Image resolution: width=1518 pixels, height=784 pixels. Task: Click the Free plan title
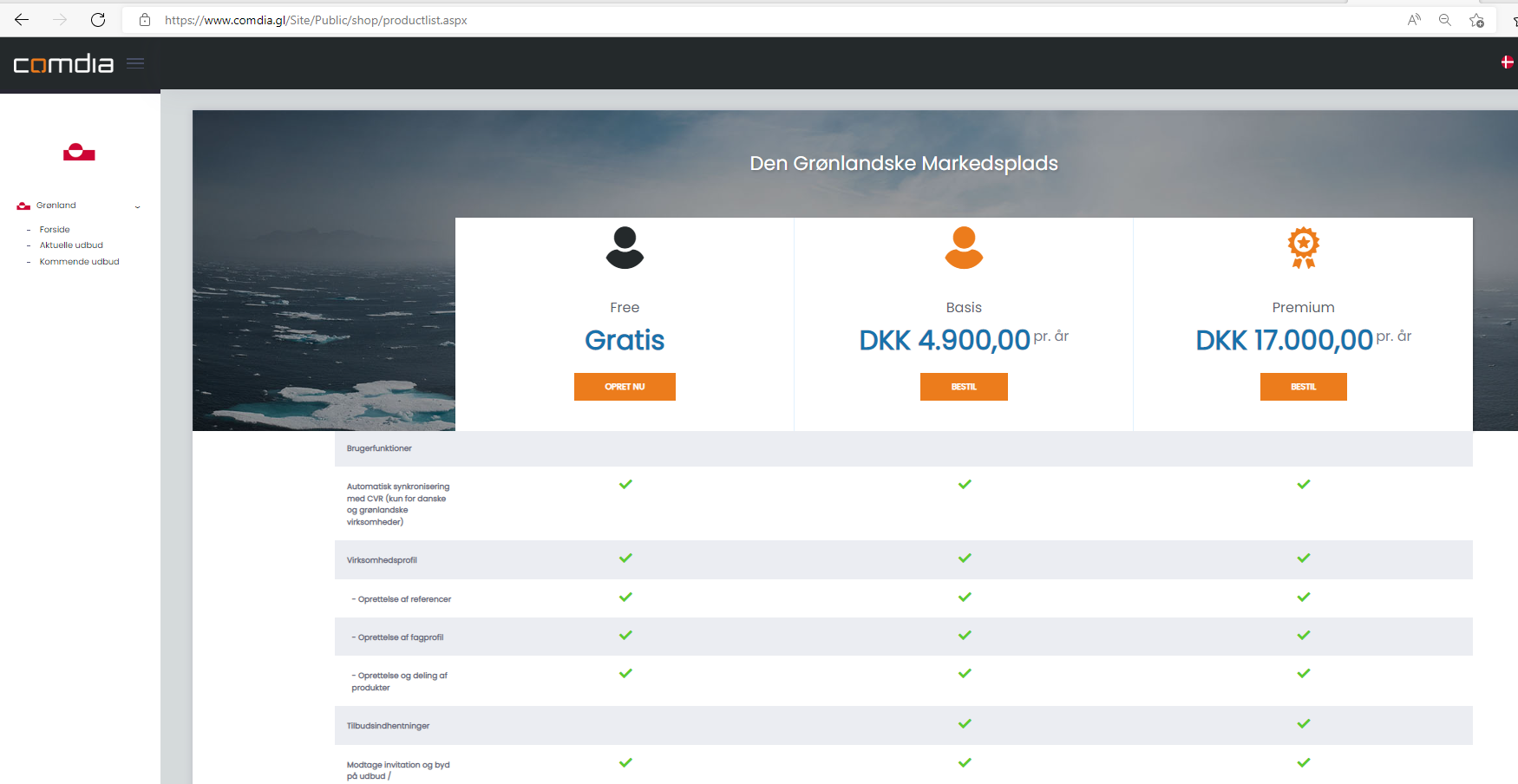(625, 308)
